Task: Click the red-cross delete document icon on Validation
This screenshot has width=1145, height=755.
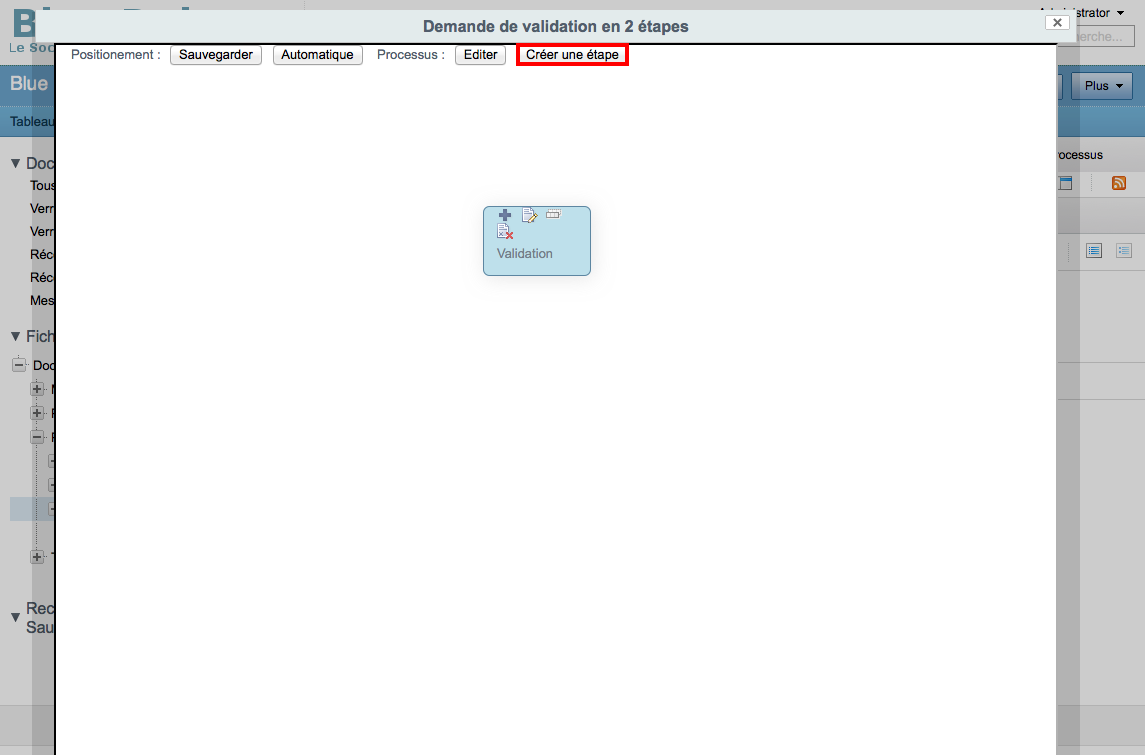Action: coord(505,232)
